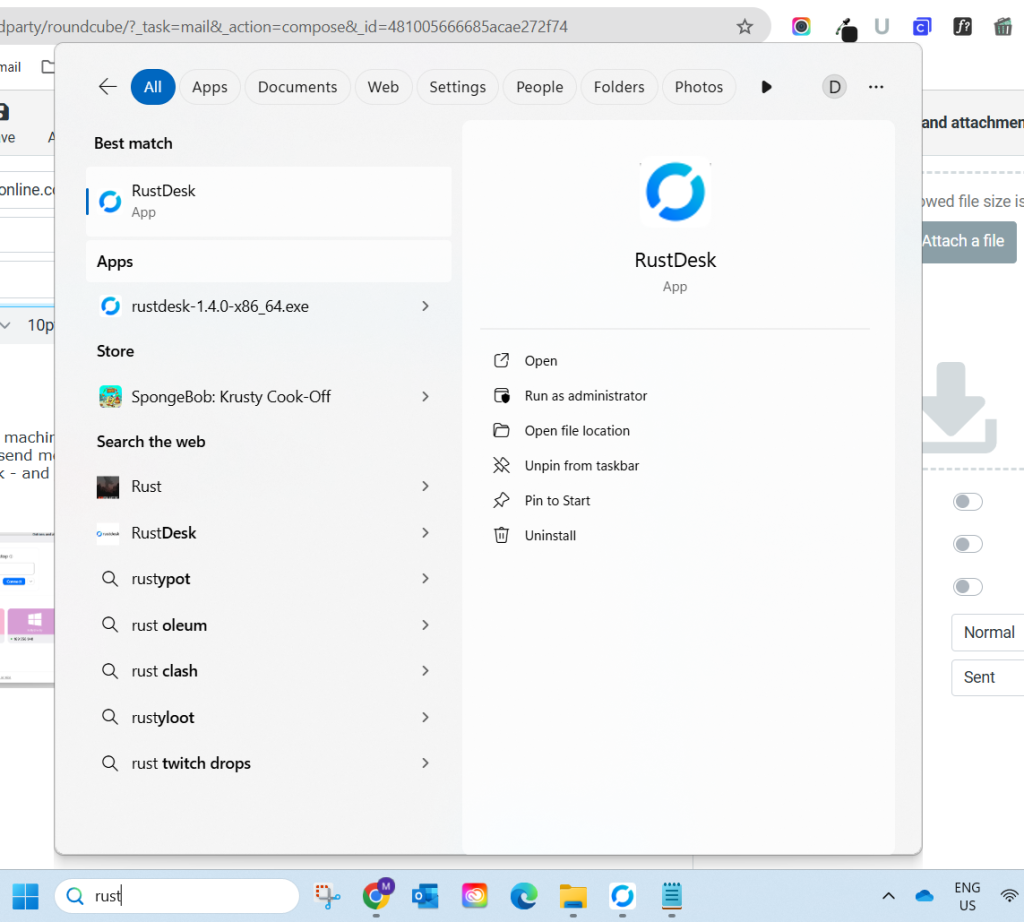Open the U browser extension icon

(882, 27)
